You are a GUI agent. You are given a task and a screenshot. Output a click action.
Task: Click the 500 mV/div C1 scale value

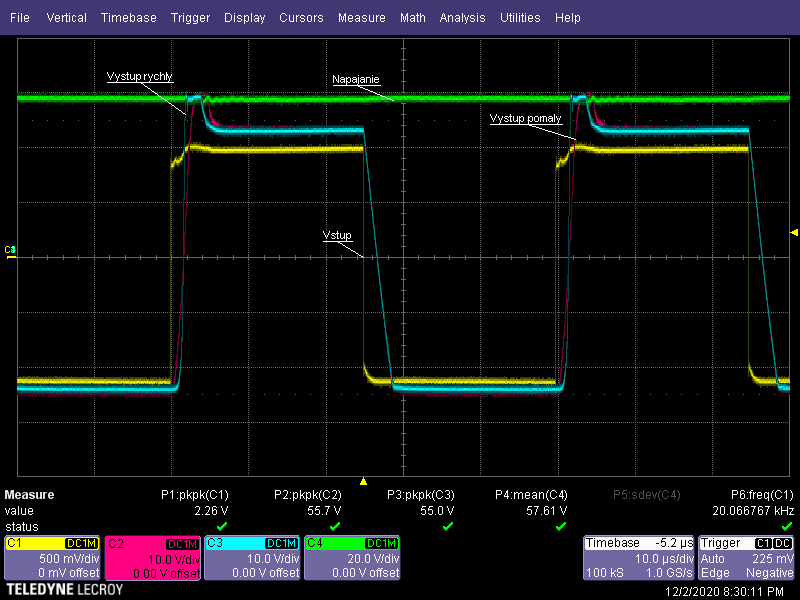69,559
